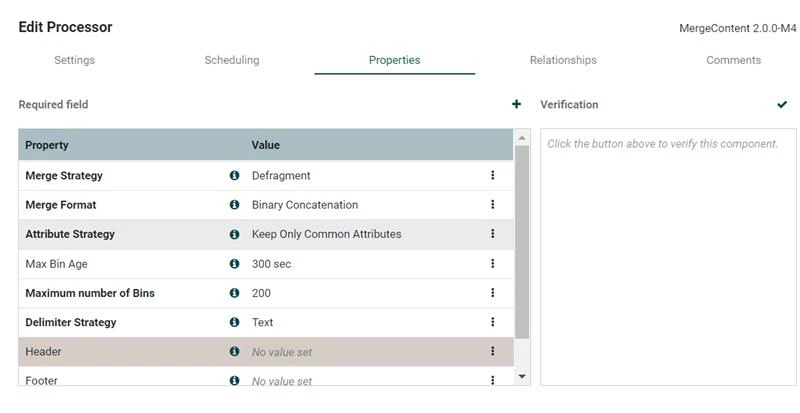This screenshot has width=800, height=413.
Task: Click info icon for Footer property
Action: (x=234, y=380)
